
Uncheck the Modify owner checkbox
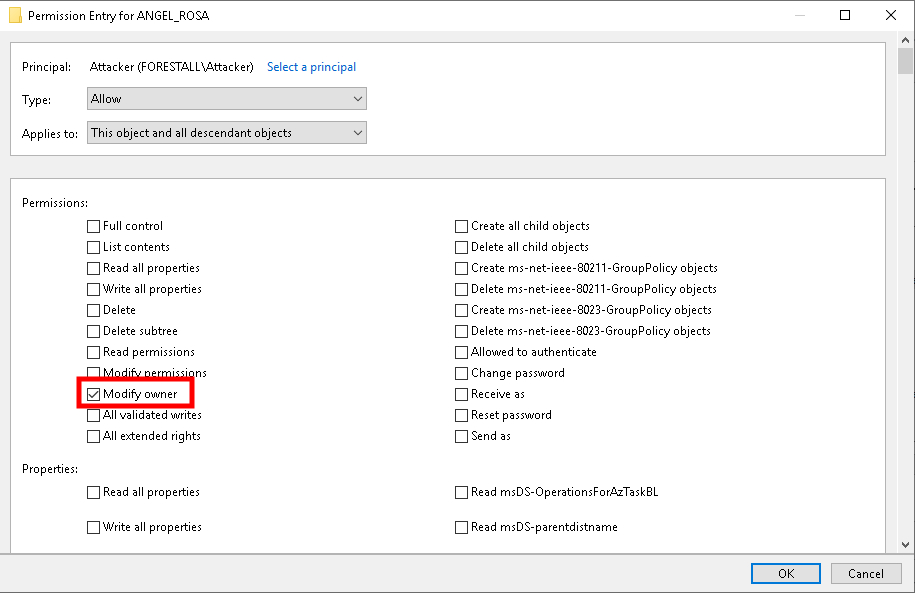(x=94, y=394)
